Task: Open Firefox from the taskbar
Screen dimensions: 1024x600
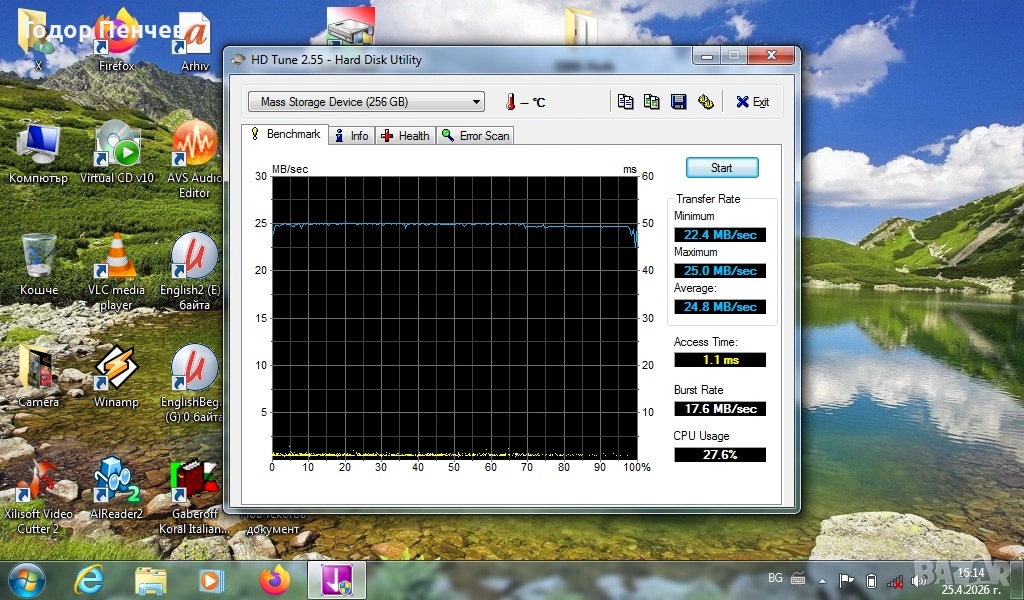Action: click(273, 580)
